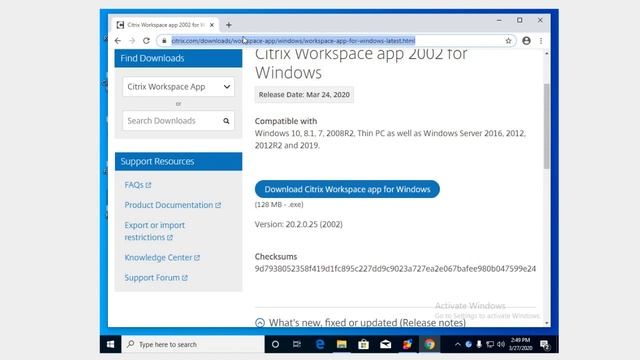Open Task View on the taskbar

tap(297, 344)
